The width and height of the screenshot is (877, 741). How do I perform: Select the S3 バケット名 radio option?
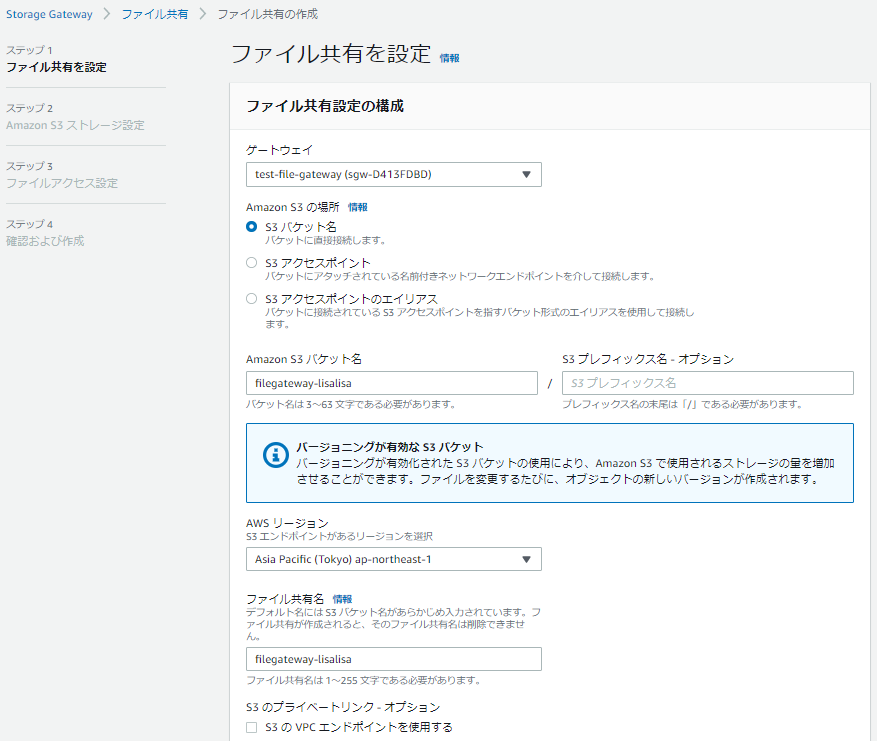[x=252, y=227]
